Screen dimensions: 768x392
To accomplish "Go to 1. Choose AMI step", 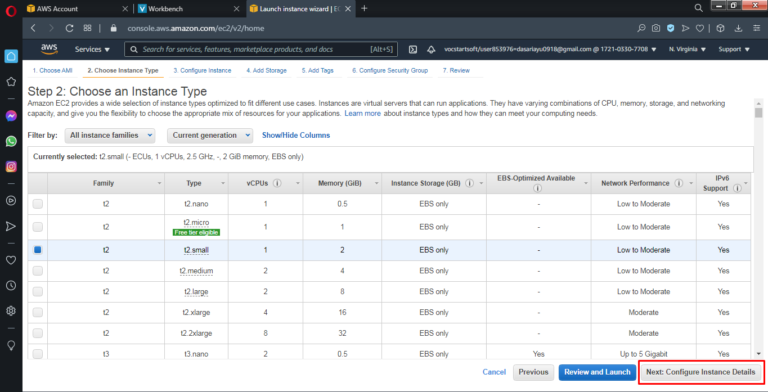I will (52, 71).
